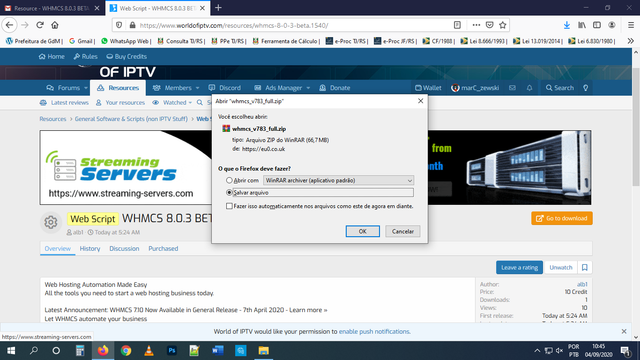Open 'Latest reviews' sub-navigation link

64,102
